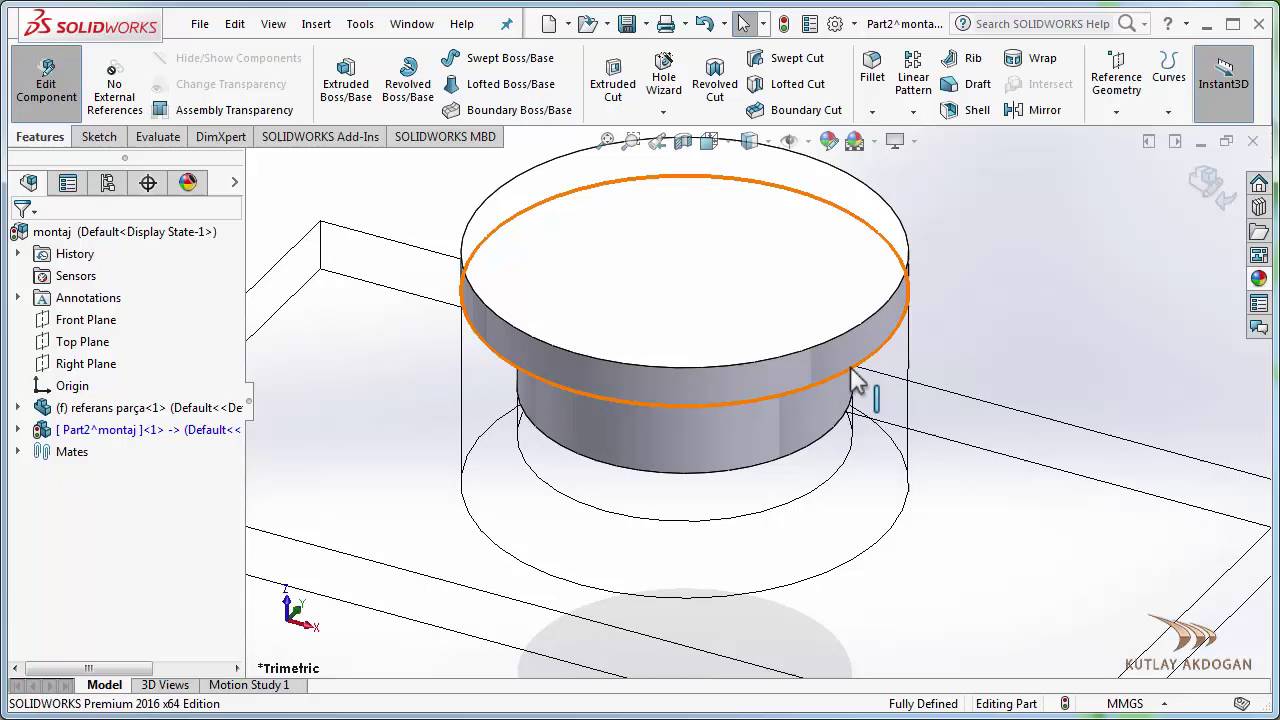Open the SOLIDWORKS MBD tab
The width and height of the screenshot is (1280, 720).
click(x=445, y=137)
